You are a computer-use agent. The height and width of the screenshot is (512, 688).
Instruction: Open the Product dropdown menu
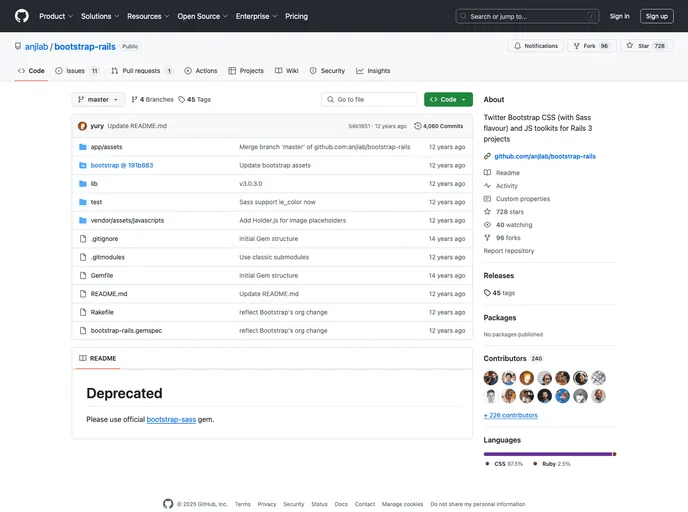pos(56,16)
